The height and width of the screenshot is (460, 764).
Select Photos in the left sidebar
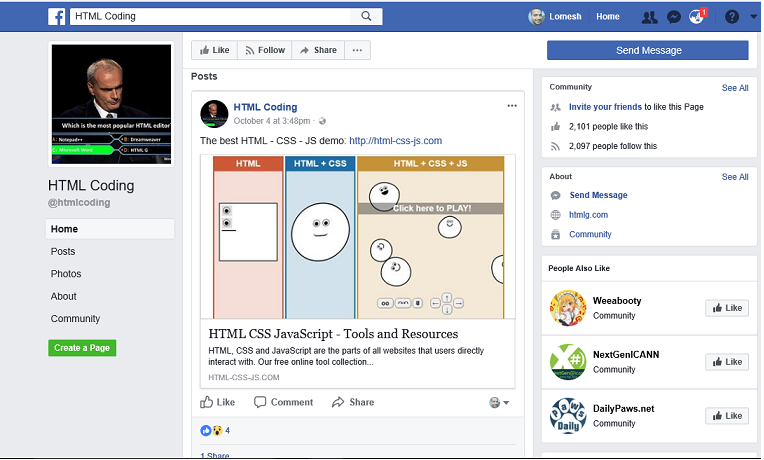[x=66, y=274]
